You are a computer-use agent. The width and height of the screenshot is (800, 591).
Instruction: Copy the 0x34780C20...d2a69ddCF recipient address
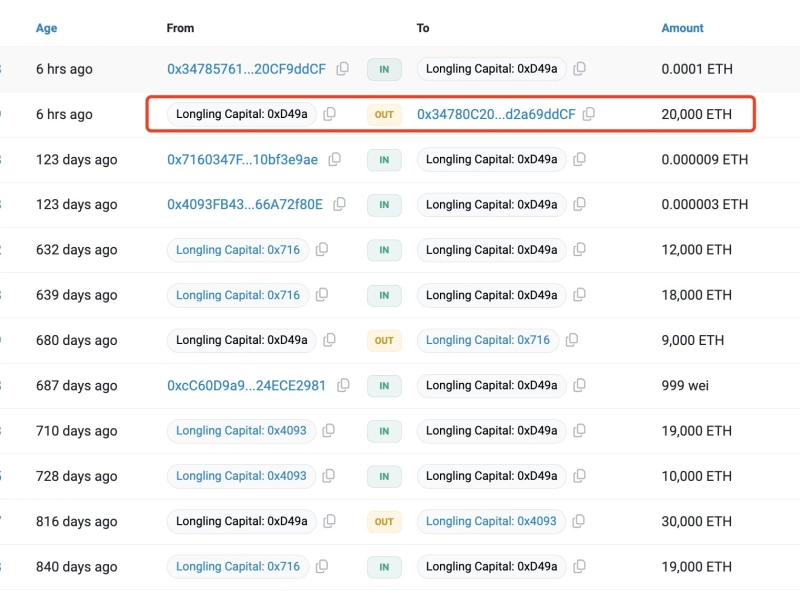589,114
